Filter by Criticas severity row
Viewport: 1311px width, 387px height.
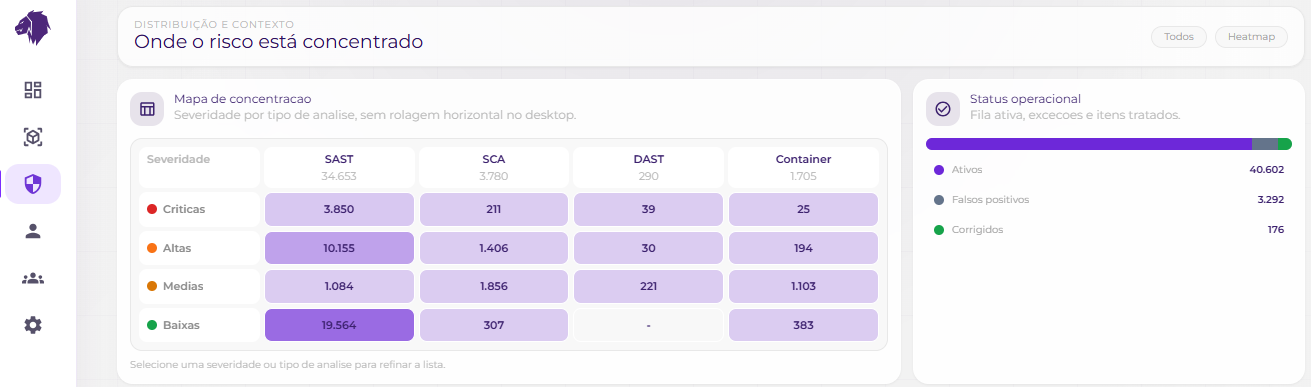pos(199,209)
